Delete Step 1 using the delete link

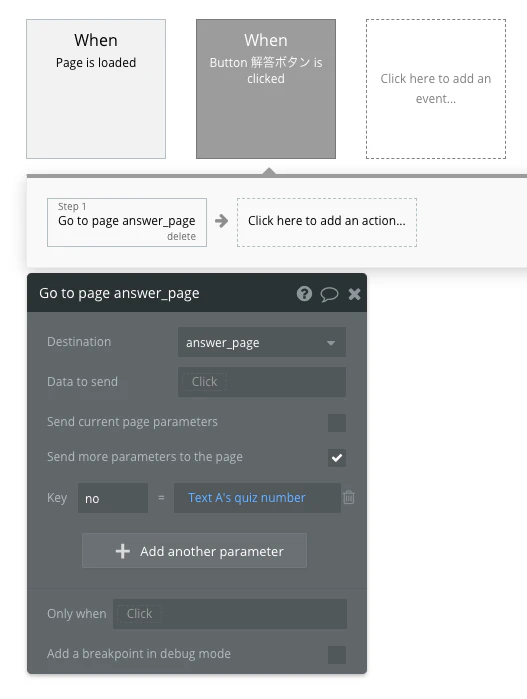(181, 236)
